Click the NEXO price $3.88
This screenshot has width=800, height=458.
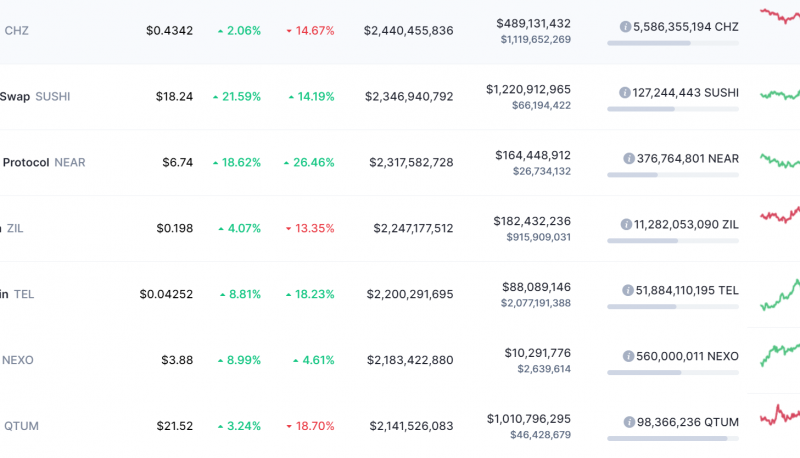[177, 360]
